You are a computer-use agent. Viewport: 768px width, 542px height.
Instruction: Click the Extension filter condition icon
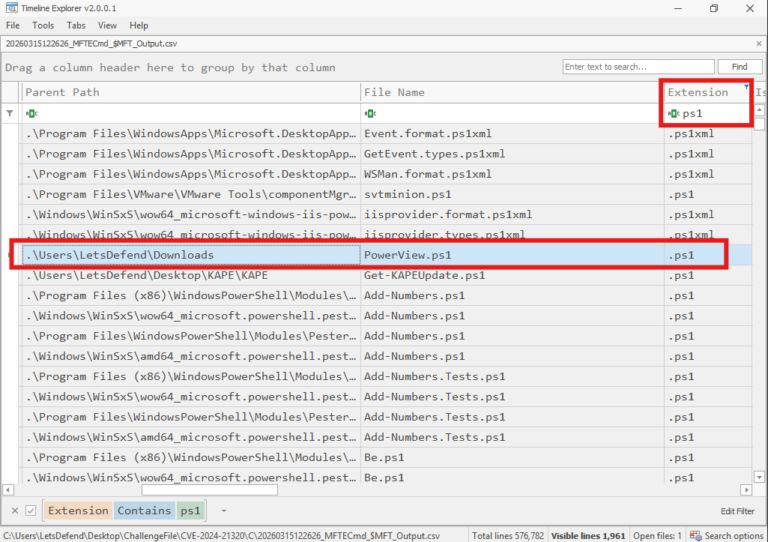pos(673,114)
